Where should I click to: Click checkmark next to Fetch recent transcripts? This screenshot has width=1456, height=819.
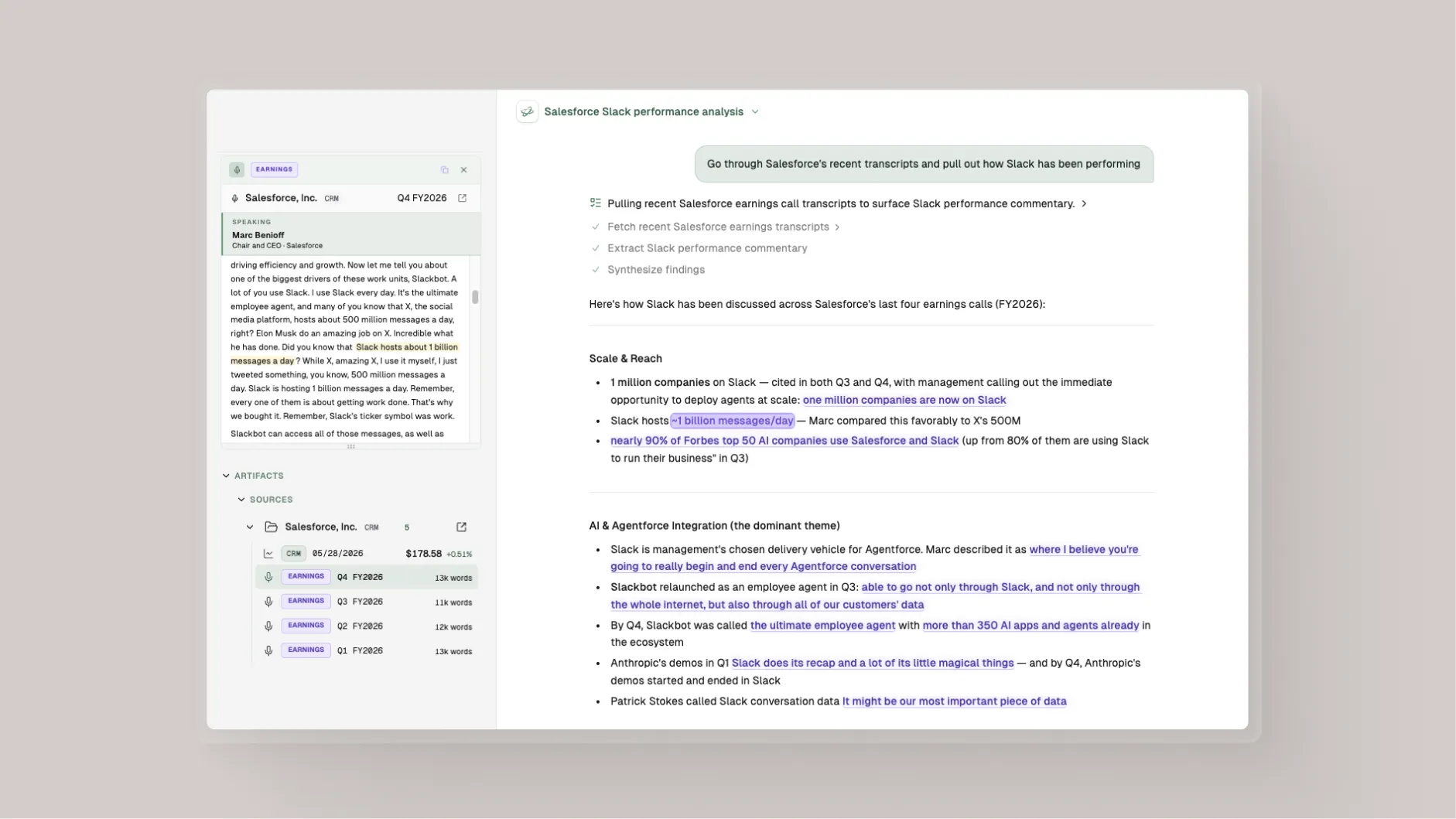[x=595, y=227]
